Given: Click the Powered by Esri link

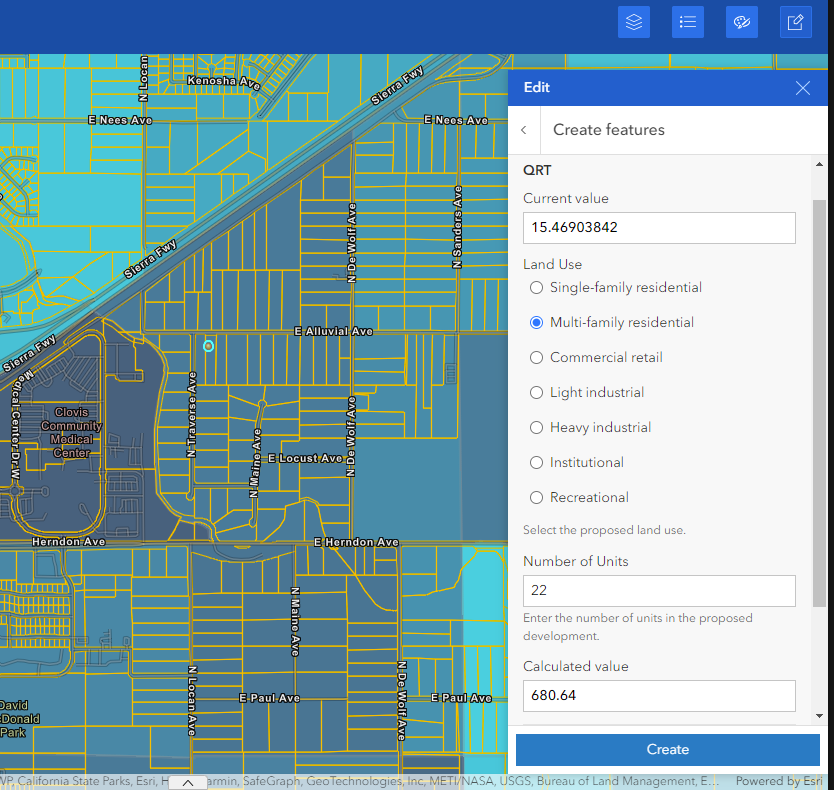Looking at the screenshot, I should pyautogui.click(x=778, y=781).
